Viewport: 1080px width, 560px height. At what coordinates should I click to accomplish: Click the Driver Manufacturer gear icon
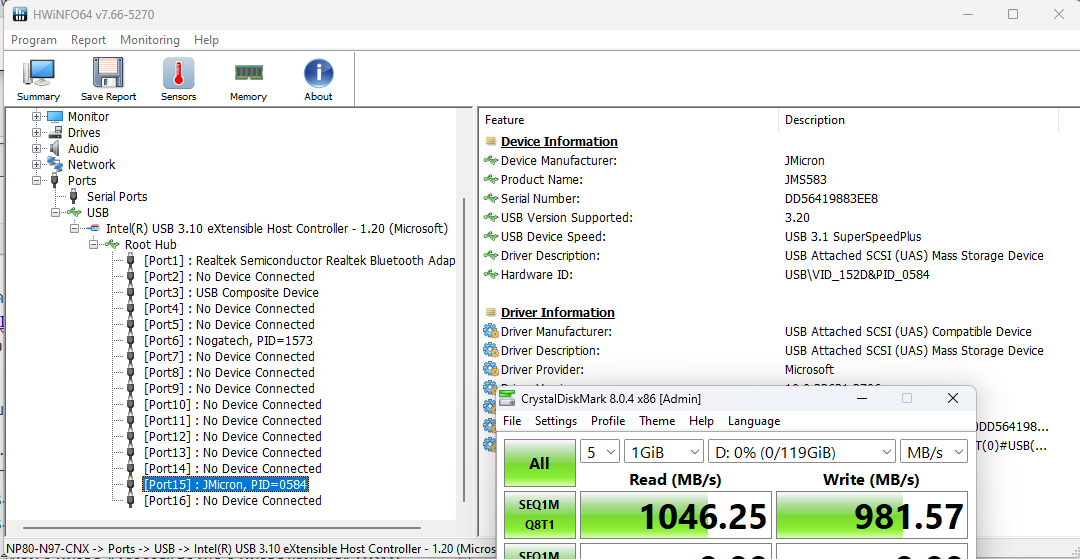[x=490, y=331]
